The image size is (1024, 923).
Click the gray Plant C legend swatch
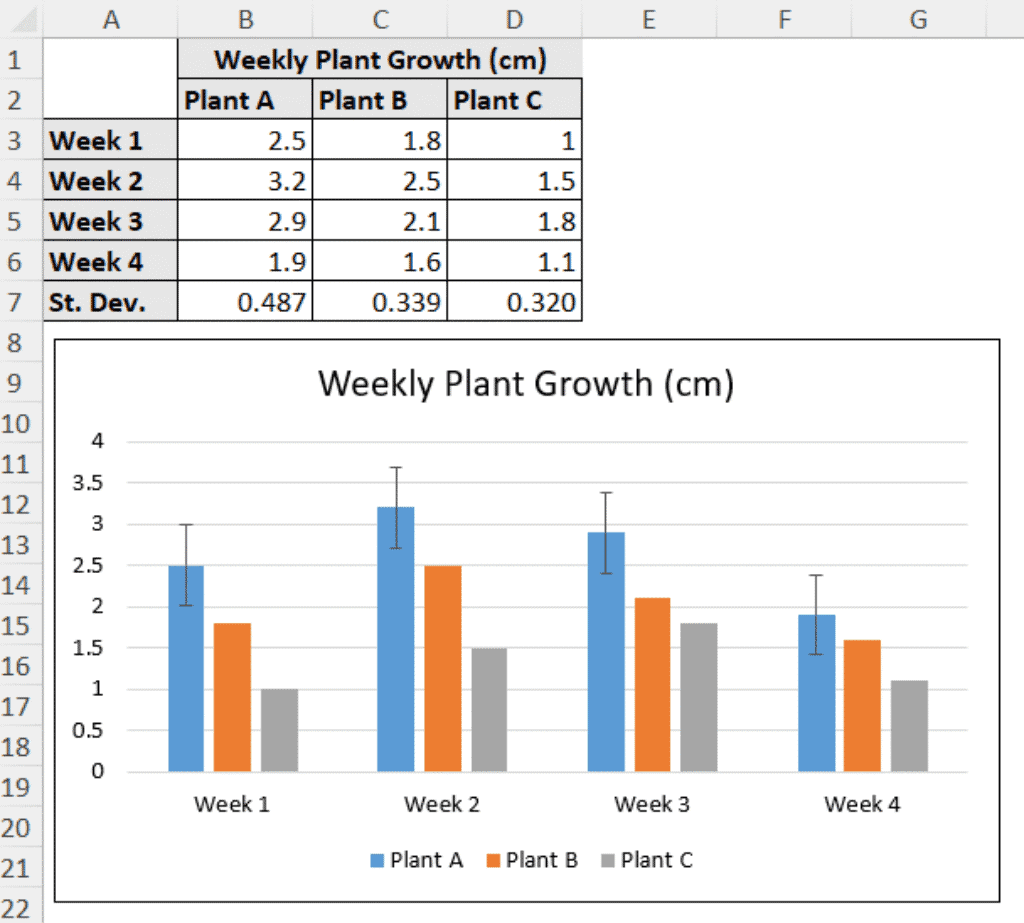tap(608, 860)
